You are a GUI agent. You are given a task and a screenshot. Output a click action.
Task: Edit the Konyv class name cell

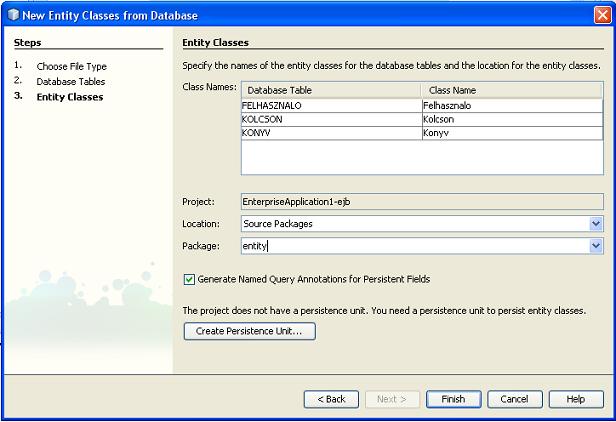coord(512,133)
